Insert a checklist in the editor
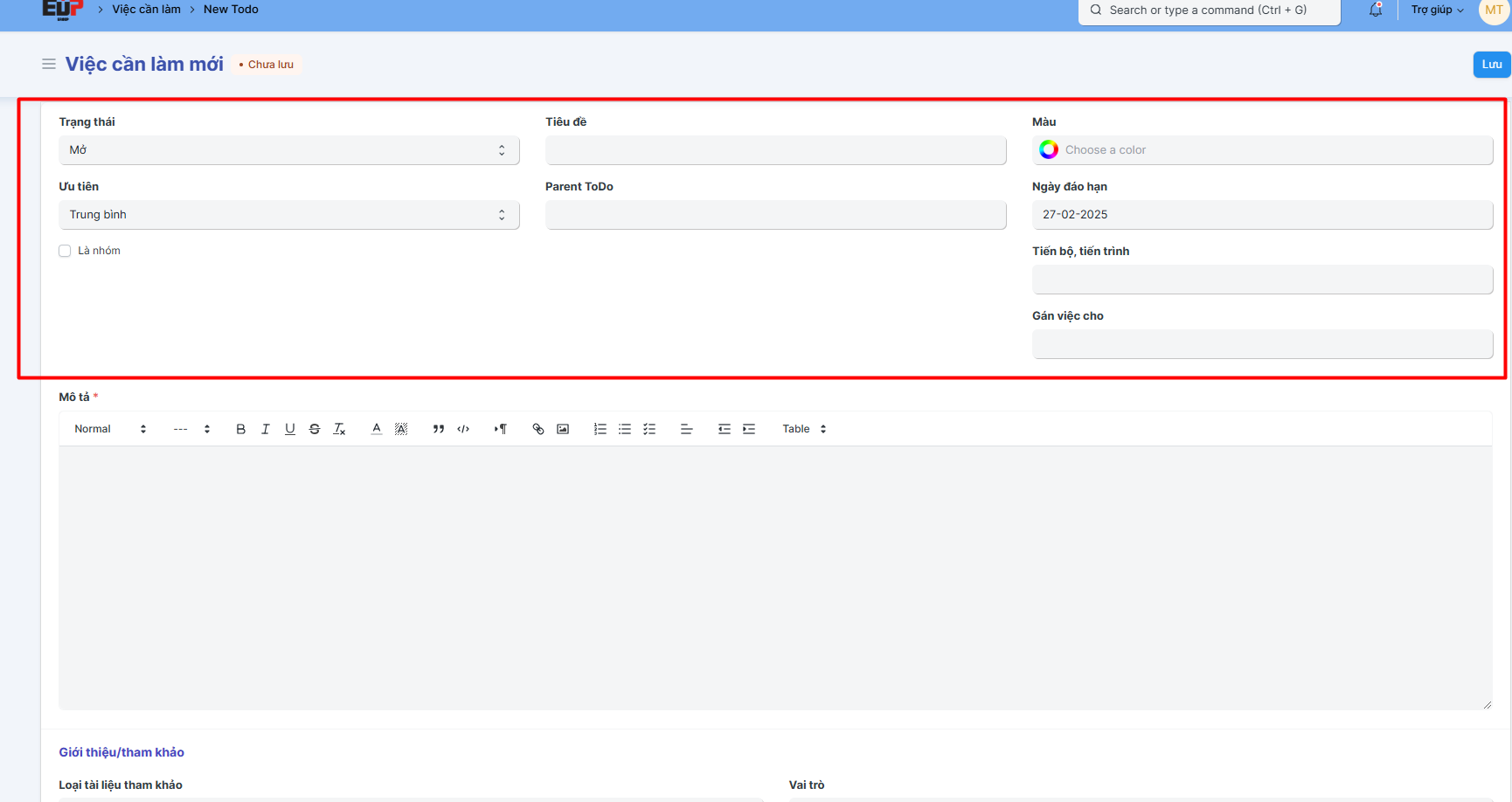This screenshot has width=1512, height=802. click(x=649, y=429)
